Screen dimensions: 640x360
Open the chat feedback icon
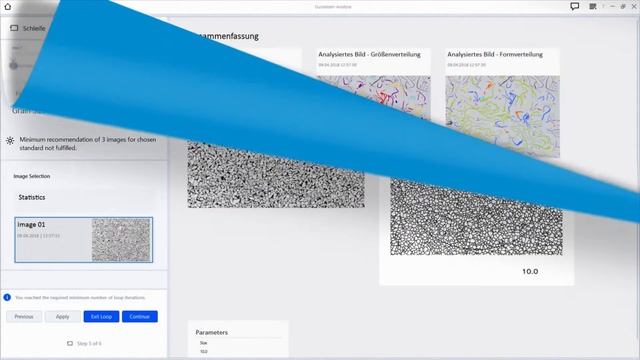tap(575, 7)
